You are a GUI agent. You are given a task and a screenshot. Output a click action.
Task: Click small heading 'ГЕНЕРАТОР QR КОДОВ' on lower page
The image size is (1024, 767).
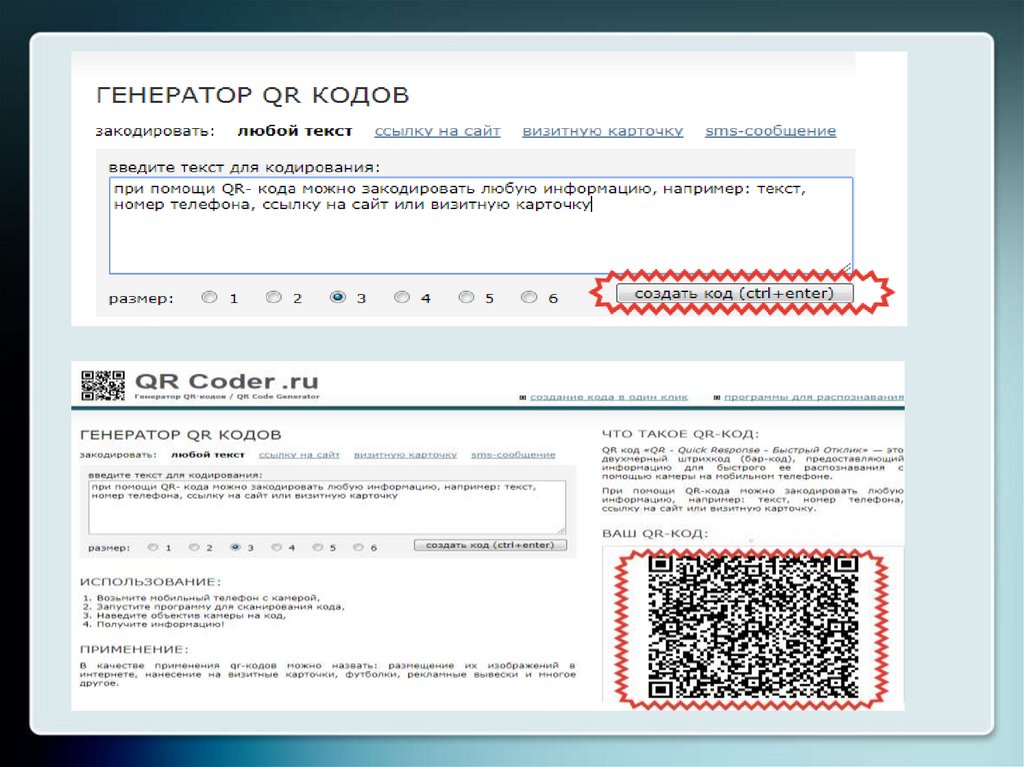tap(180, 434)
